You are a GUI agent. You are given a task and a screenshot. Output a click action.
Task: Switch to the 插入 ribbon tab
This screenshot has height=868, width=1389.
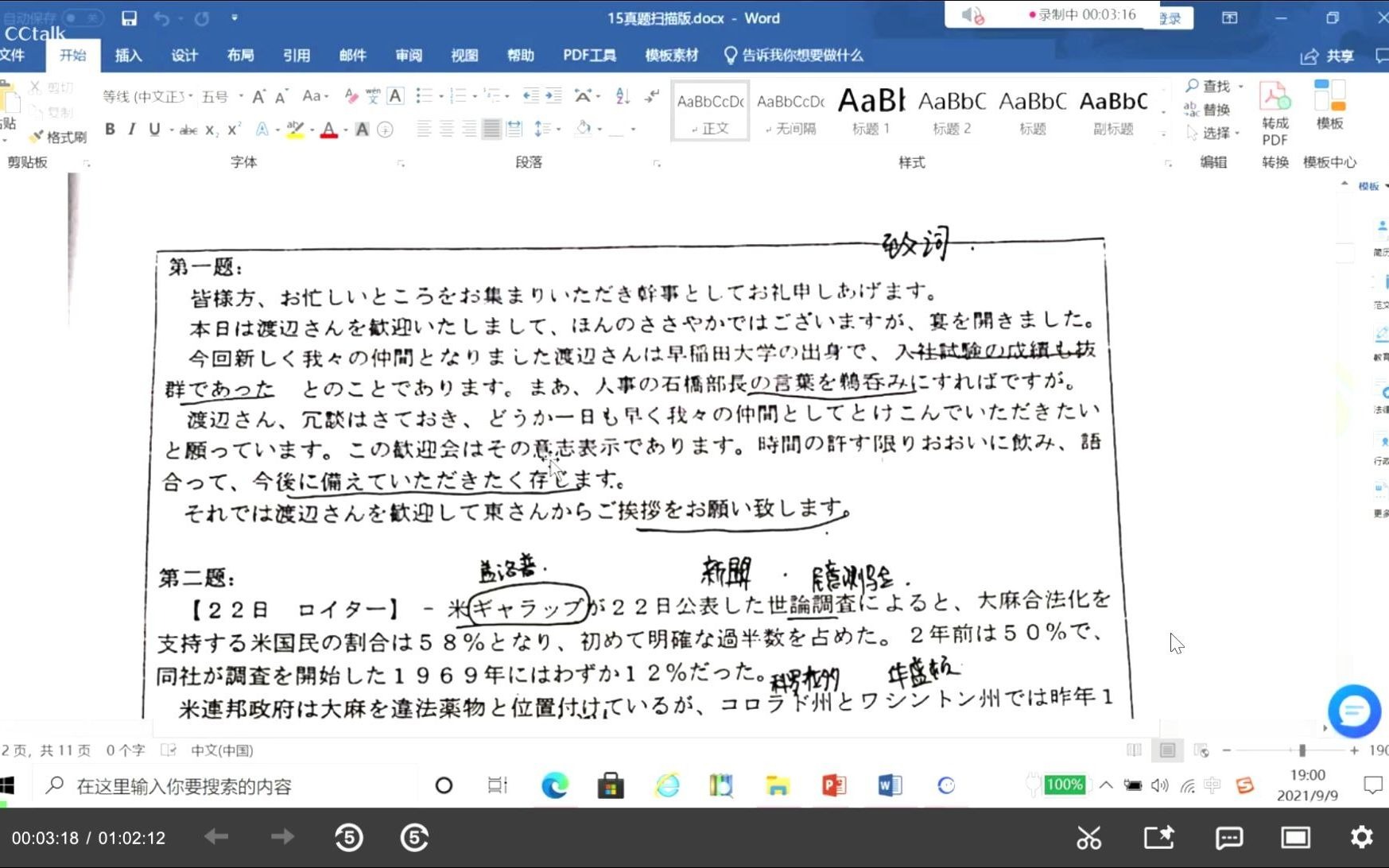(128, 55)
